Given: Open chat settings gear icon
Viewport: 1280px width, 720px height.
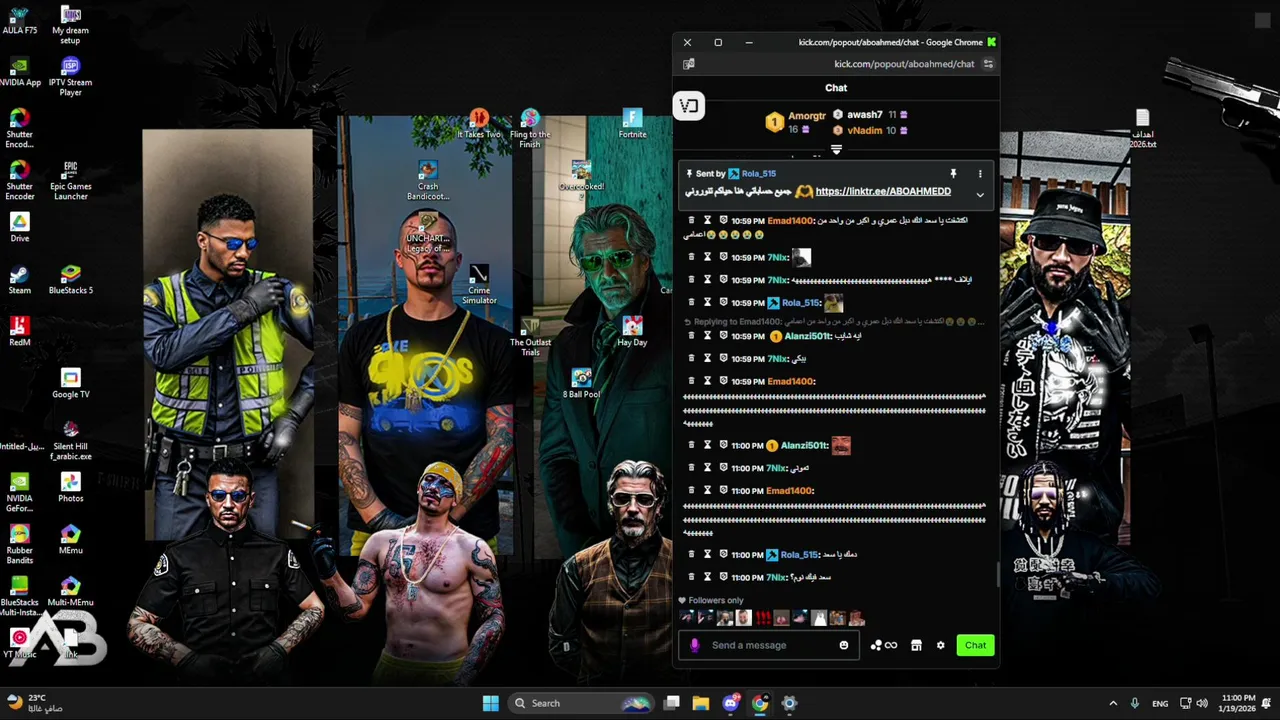Looking at the screenshot, I should 940,645.
